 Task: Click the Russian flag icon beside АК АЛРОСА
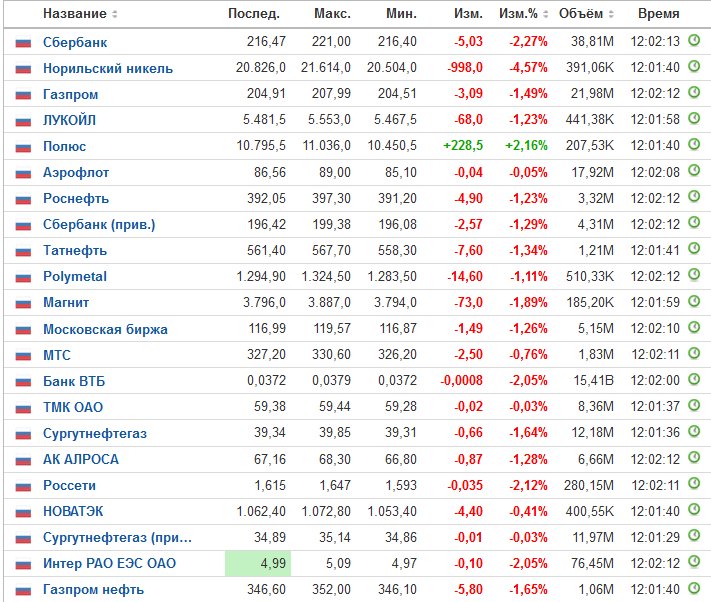click(x=23, y=460)
